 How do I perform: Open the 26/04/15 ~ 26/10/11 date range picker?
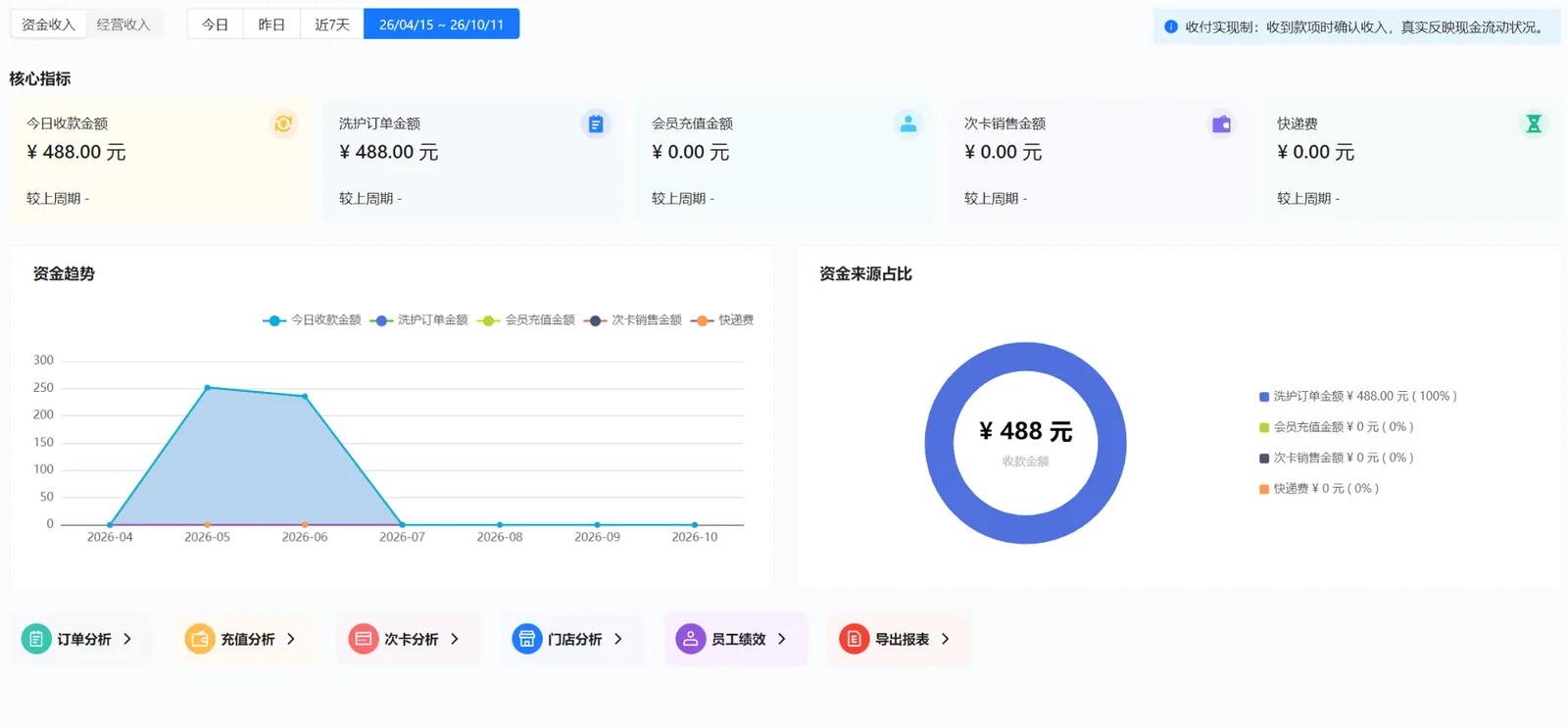[441, 24]
